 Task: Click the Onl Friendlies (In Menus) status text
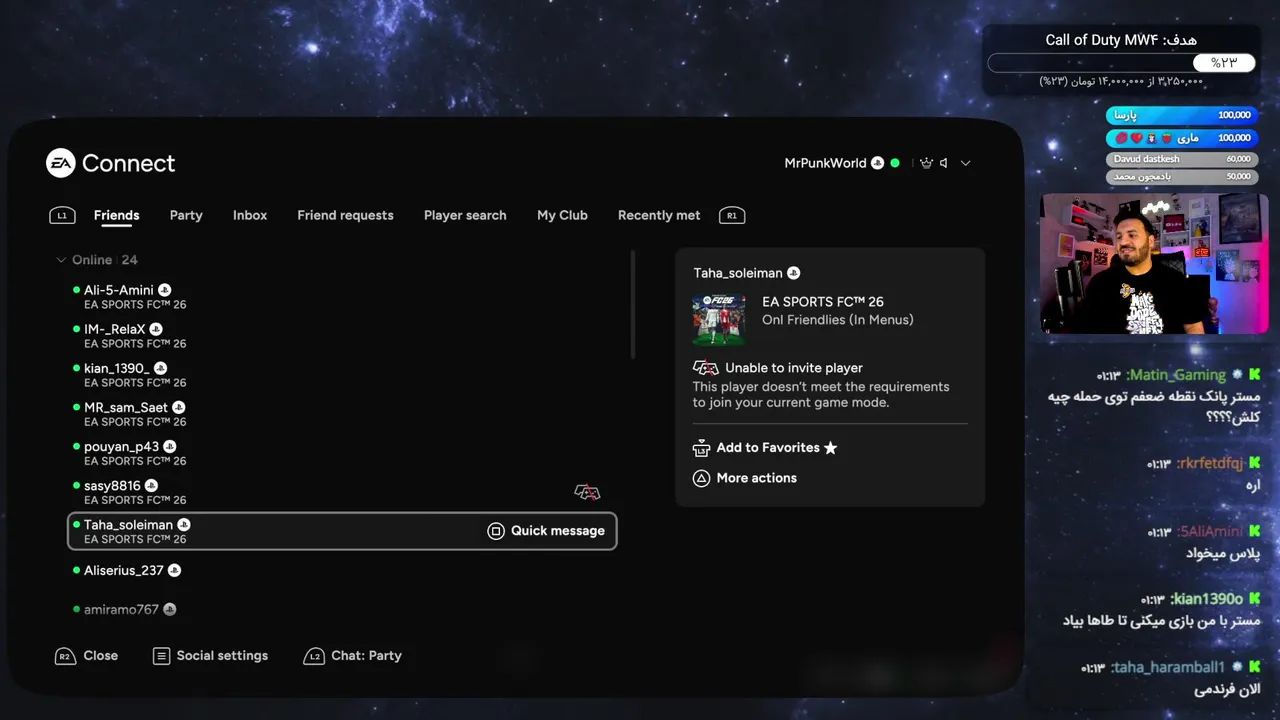(x=838, y=320)
